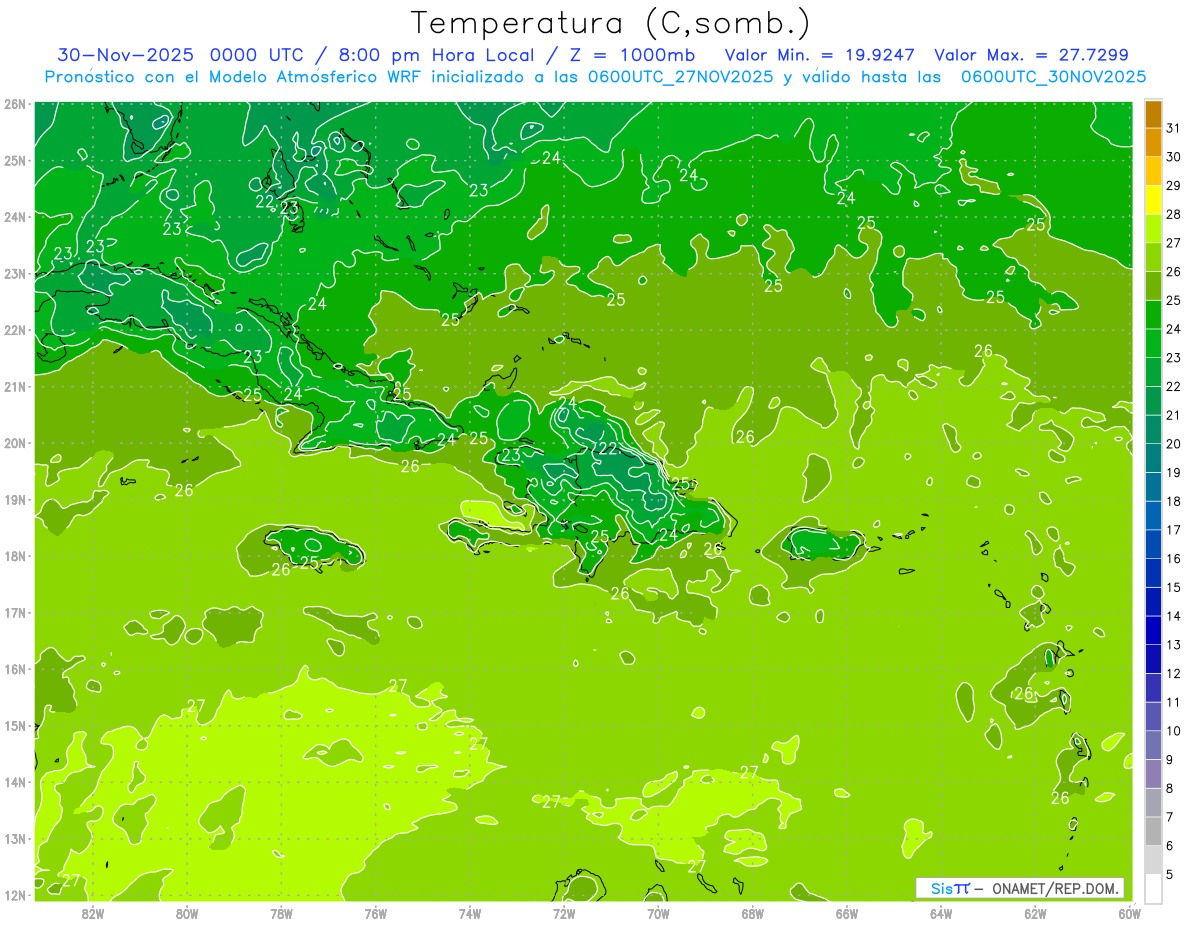
Task: Click the orange-brown band above 31 on colorbar
Action: tap(1153, 114)
